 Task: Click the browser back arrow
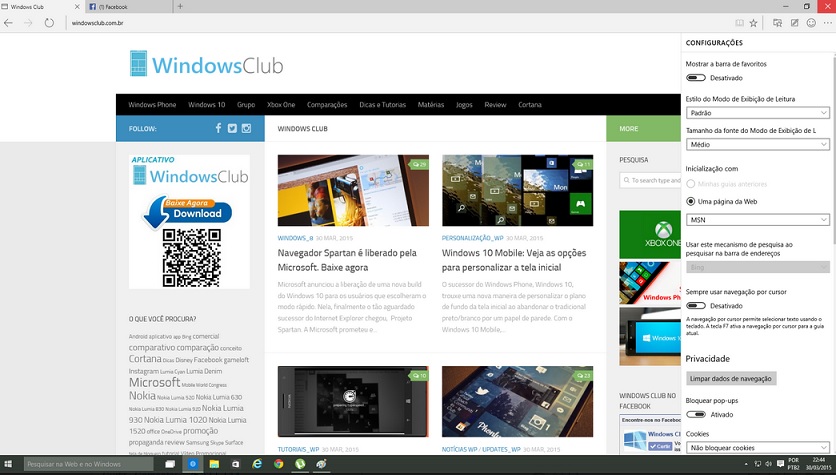pyautogui.click(x=9, y=22)
